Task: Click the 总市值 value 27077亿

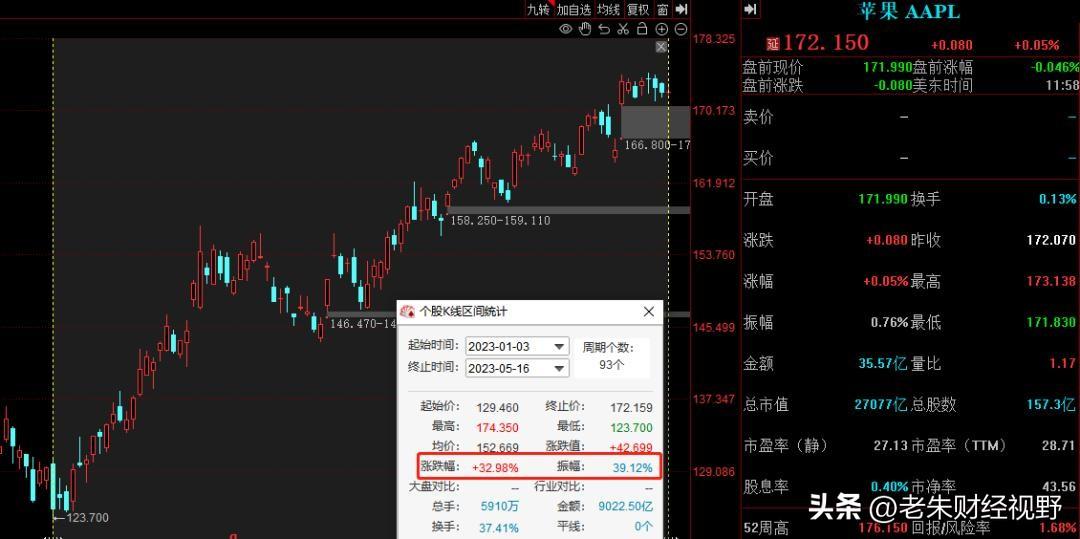Action: (x=881, y=404)
